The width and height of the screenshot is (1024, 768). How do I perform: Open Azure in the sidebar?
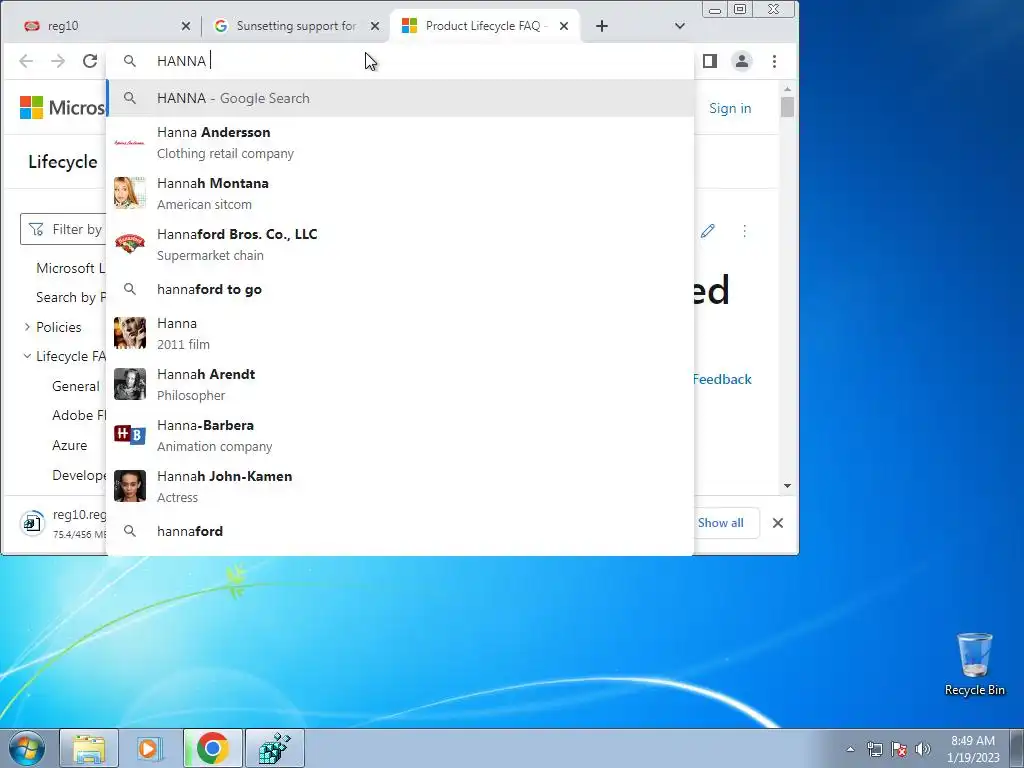pyautogui.click(x=70, y=445)
